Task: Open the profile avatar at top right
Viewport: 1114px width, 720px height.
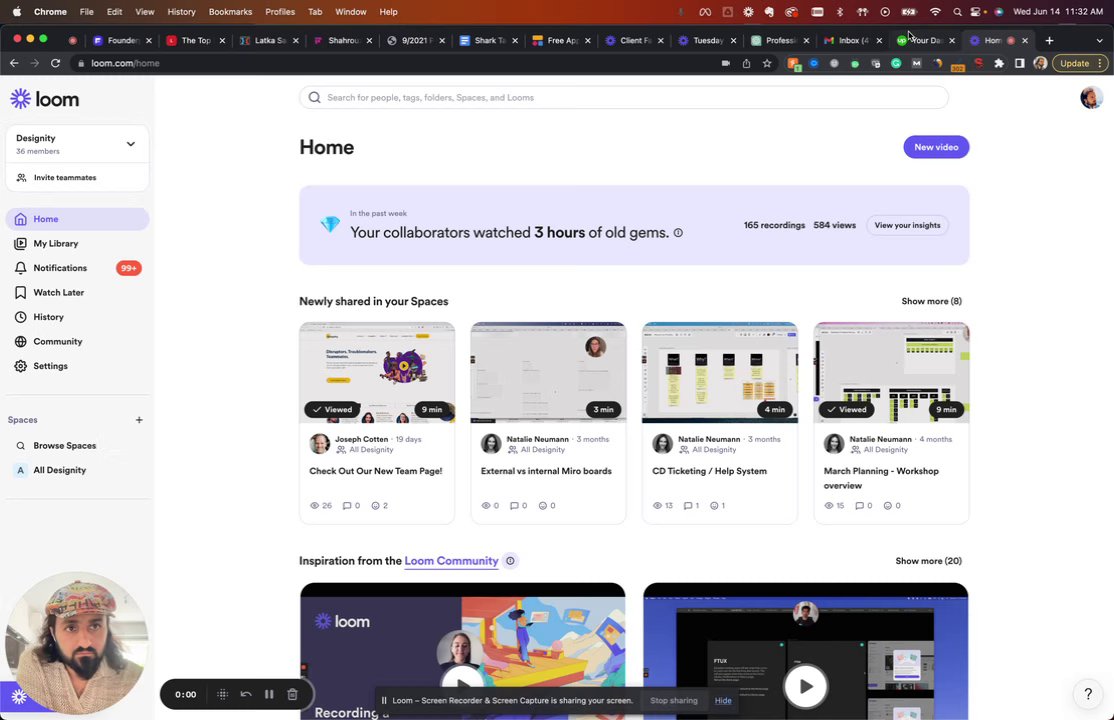Action: (1091, 97)
